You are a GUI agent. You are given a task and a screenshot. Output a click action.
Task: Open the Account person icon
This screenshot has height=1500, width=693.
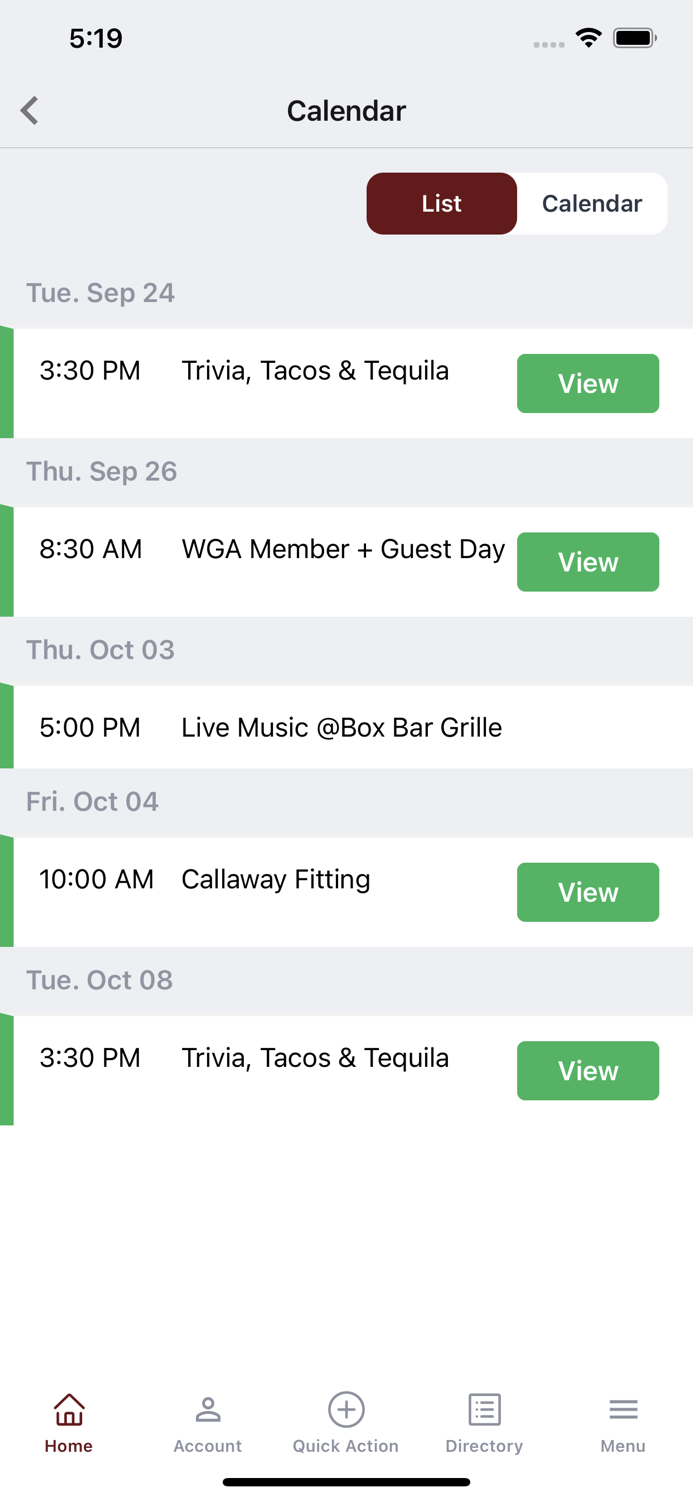208,1409
